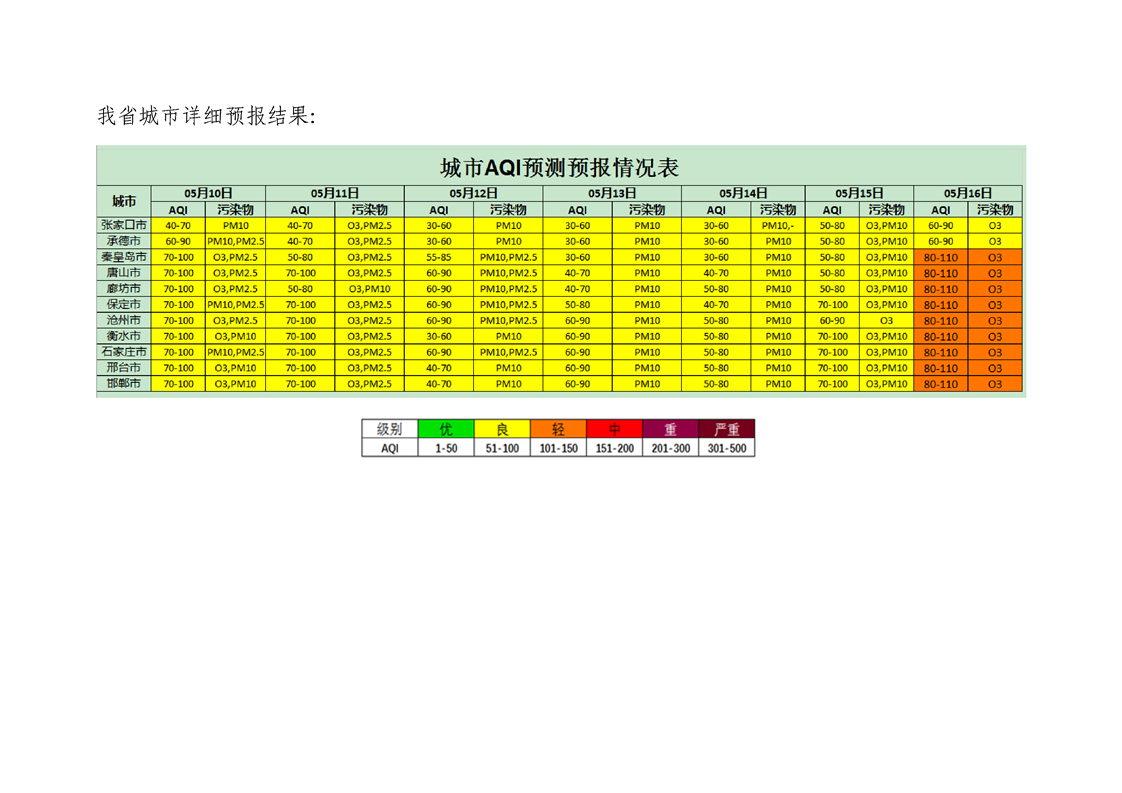Select the 邯郸市 city row label
1122x793 pixels.
(124, 384)
